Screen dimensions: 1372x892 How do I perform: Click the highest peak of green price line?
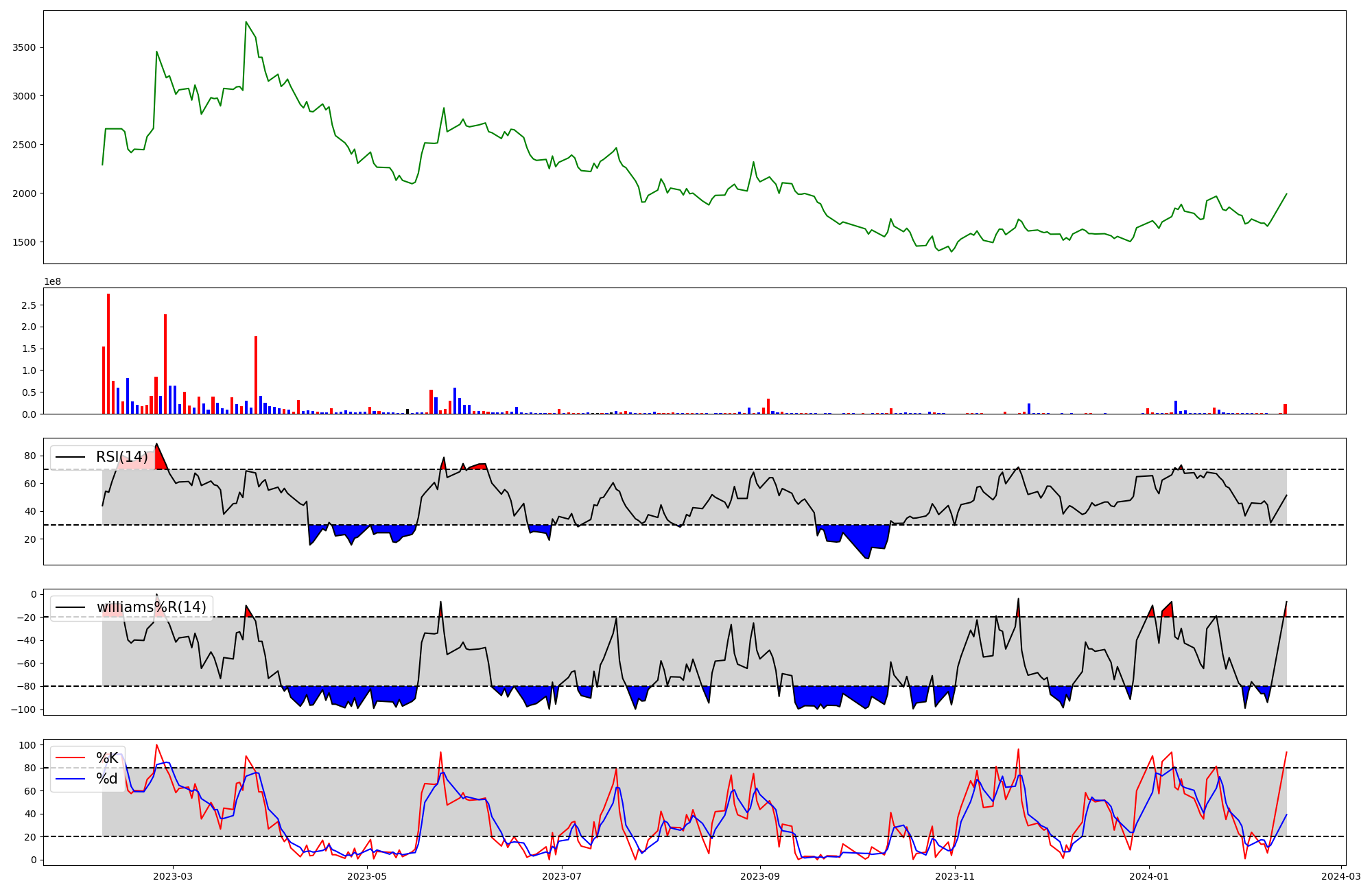coord(246,23)
